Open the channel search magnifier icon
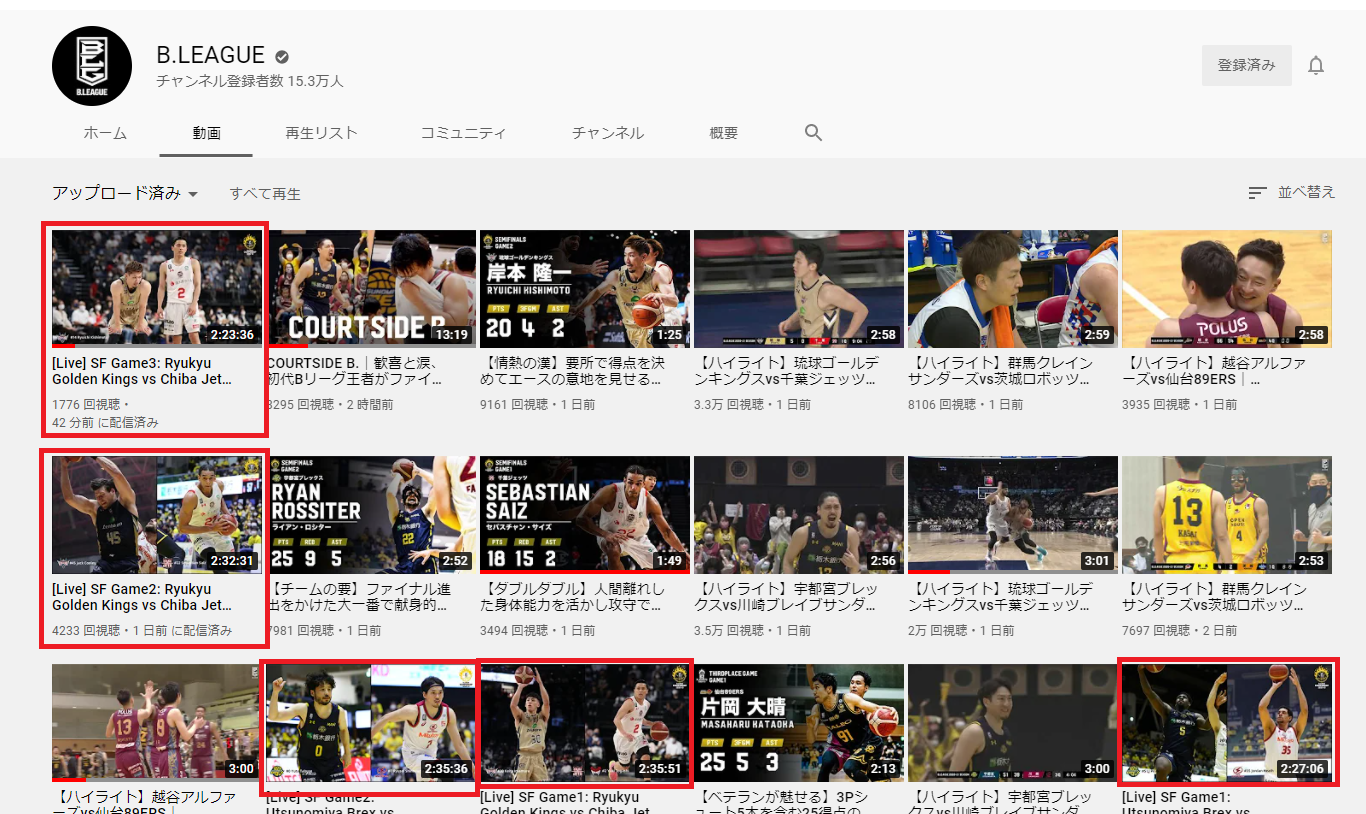 813,133
